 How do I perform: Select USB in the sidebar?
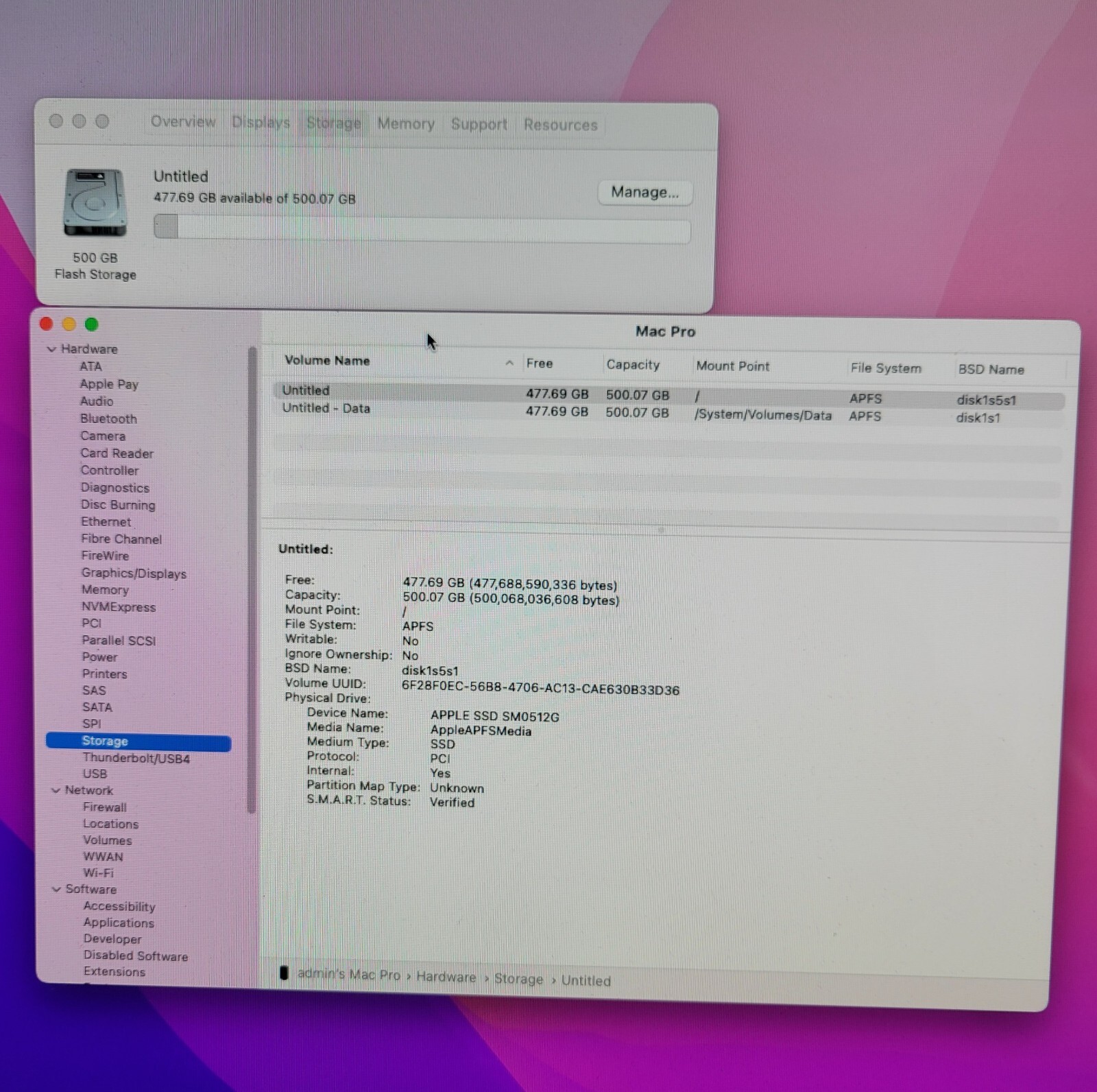pos(95,774)
